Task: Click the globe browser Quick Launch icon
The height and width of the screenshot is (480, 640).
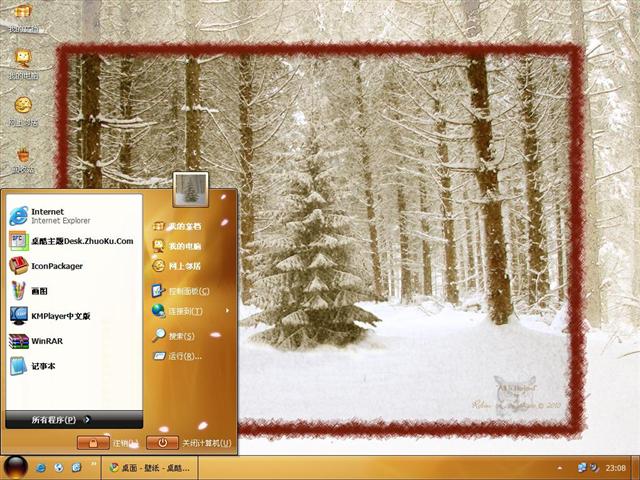Action: pyautogui.click(x=59, y=468)
